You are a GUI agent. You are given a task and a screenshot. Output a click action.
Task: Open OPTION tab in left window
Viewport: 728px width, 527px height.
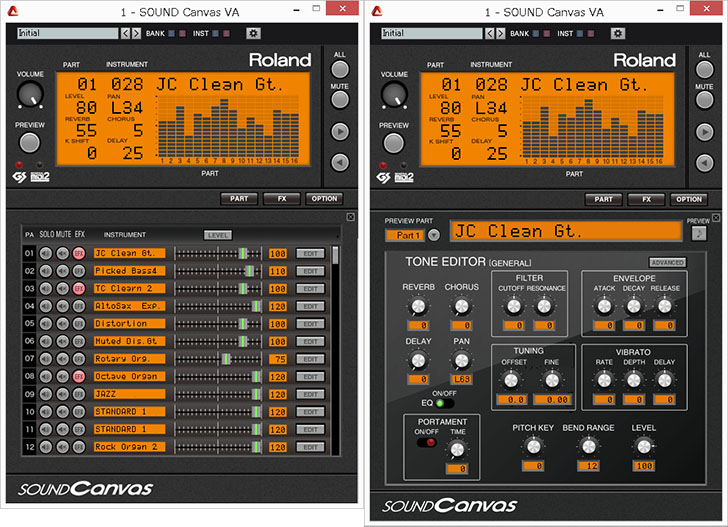[x=324, y=199]
